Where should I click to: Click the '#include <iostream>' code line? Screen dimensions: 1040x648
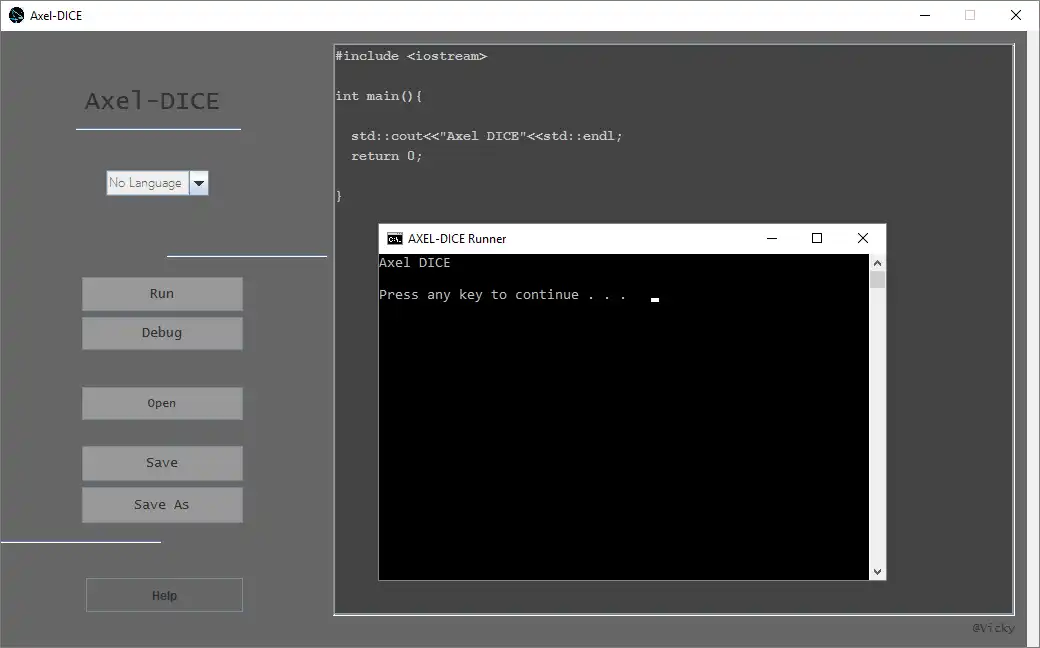point(411,56)
